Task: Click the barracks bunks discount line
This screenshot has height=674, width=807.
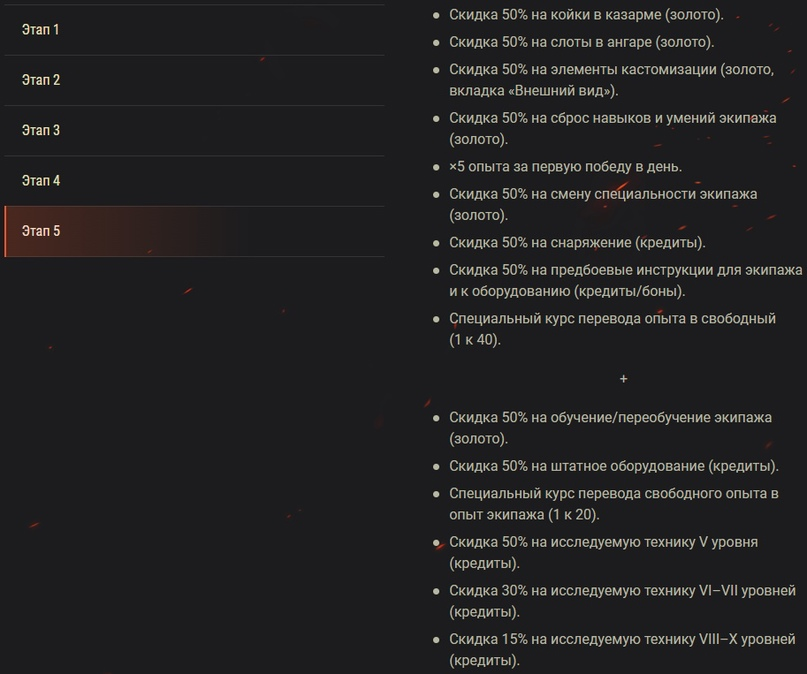Action: point(585,16)
